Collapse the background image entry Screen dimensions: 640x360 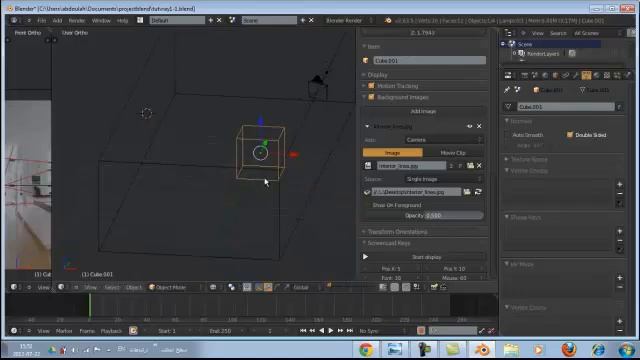pyautogui.click(x=367, y=127)
